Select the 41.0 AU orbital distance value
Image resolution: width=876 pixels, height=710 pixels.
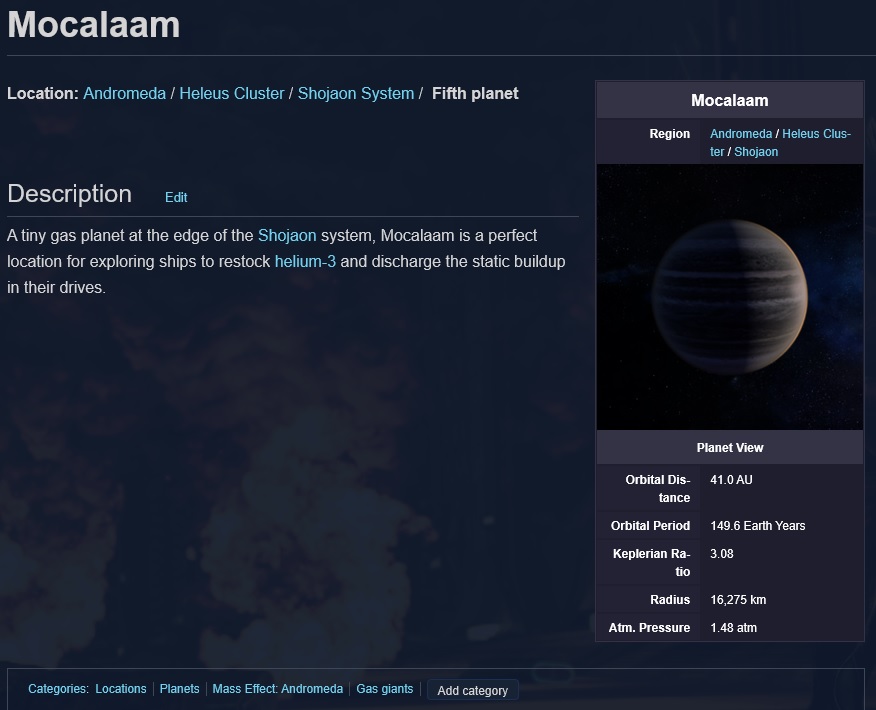tap(731, 480)
